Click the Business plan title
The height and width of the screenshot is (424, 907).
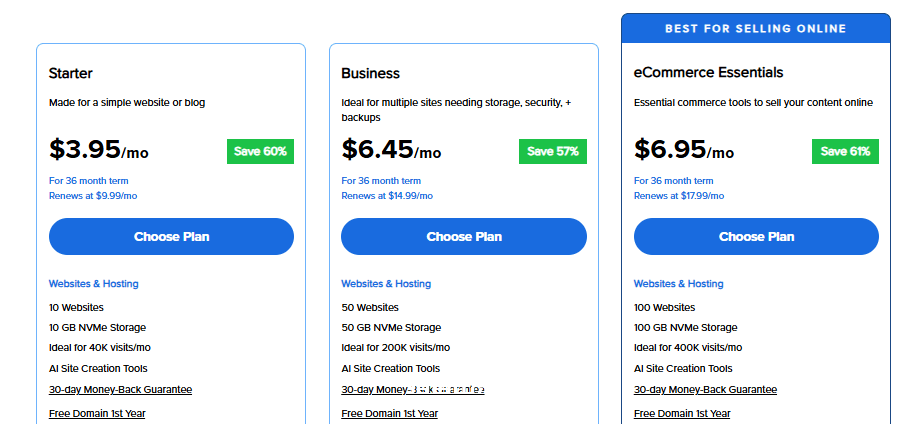coord(370,73)
